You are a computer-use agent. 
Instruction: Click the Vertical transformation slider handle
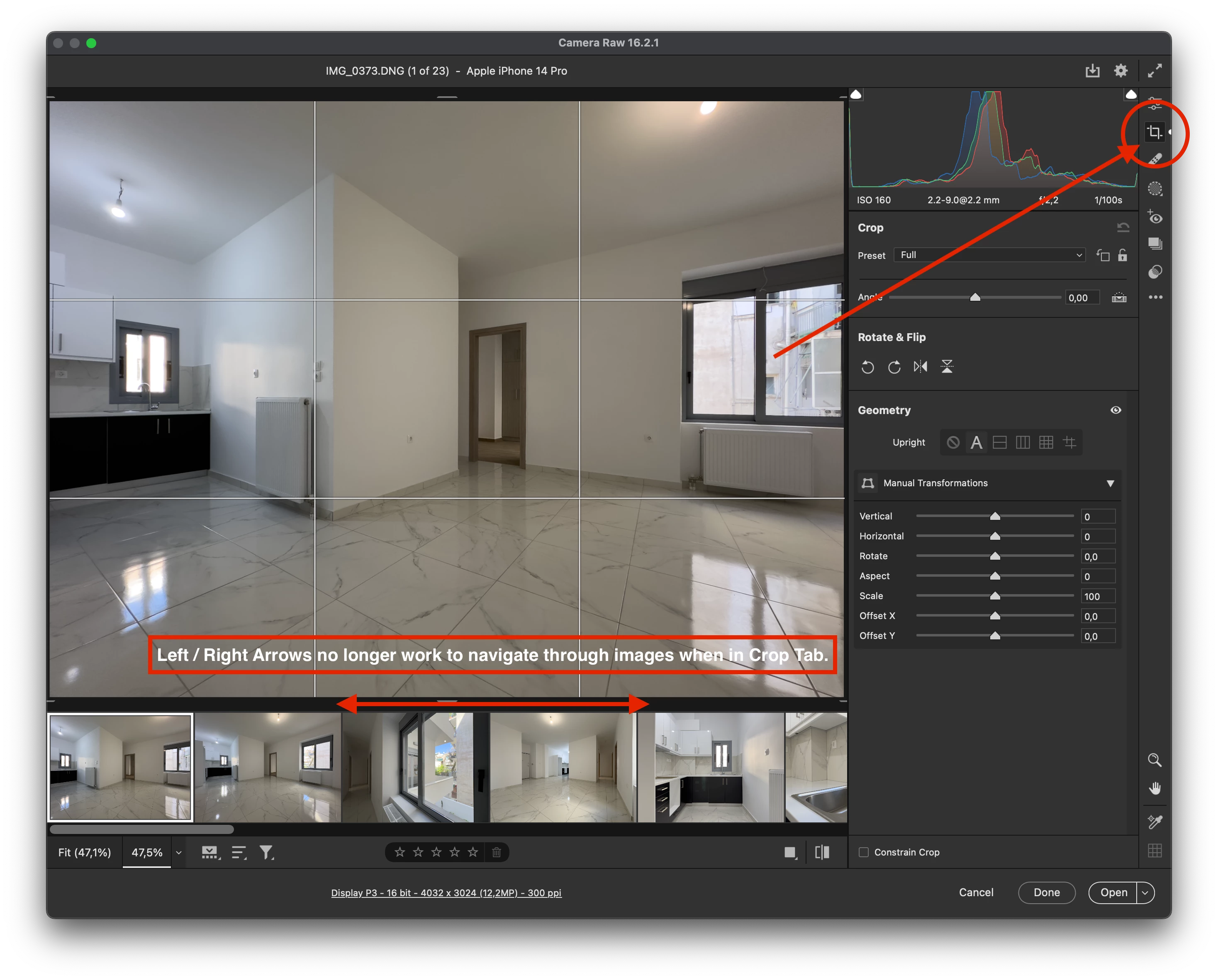[x=995, y=517]
